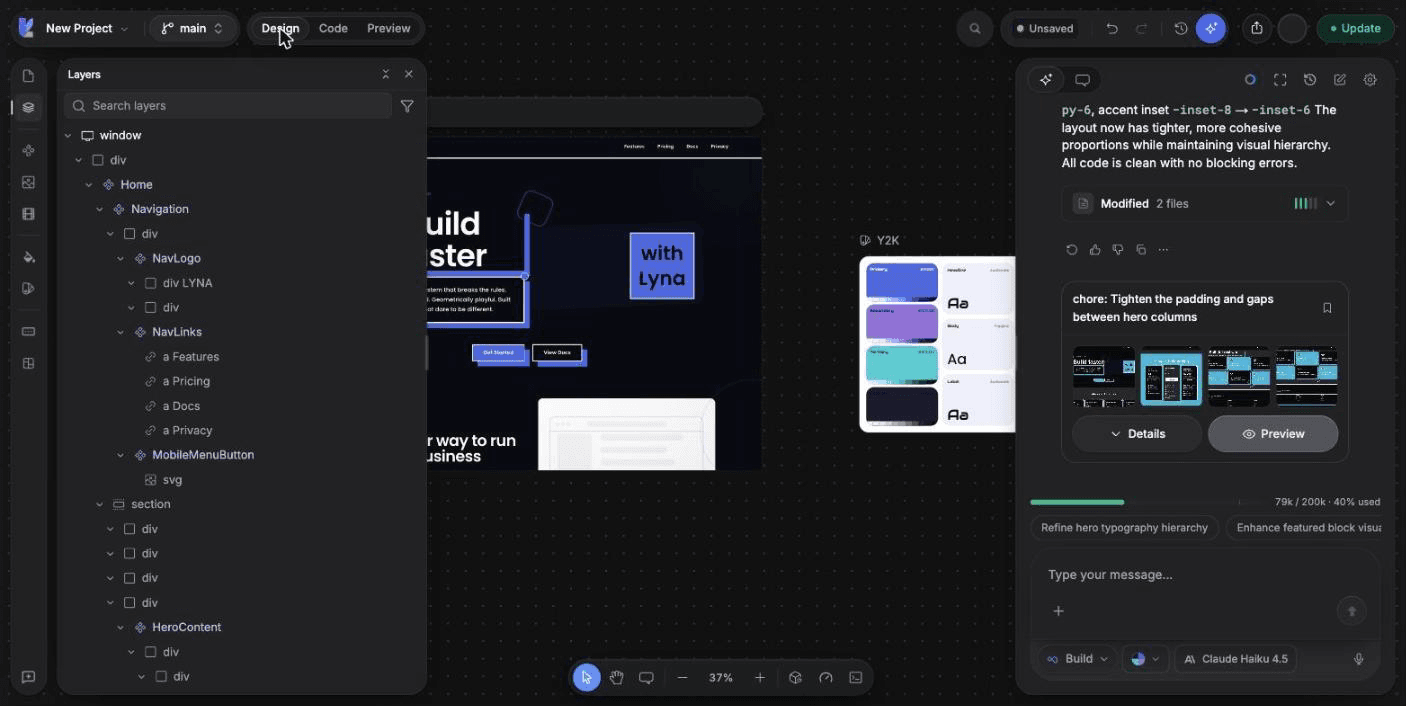The height and width of the screenshot is (706, 1406).
Task: Click the thumbs up icon on response
Action: 1095,250
